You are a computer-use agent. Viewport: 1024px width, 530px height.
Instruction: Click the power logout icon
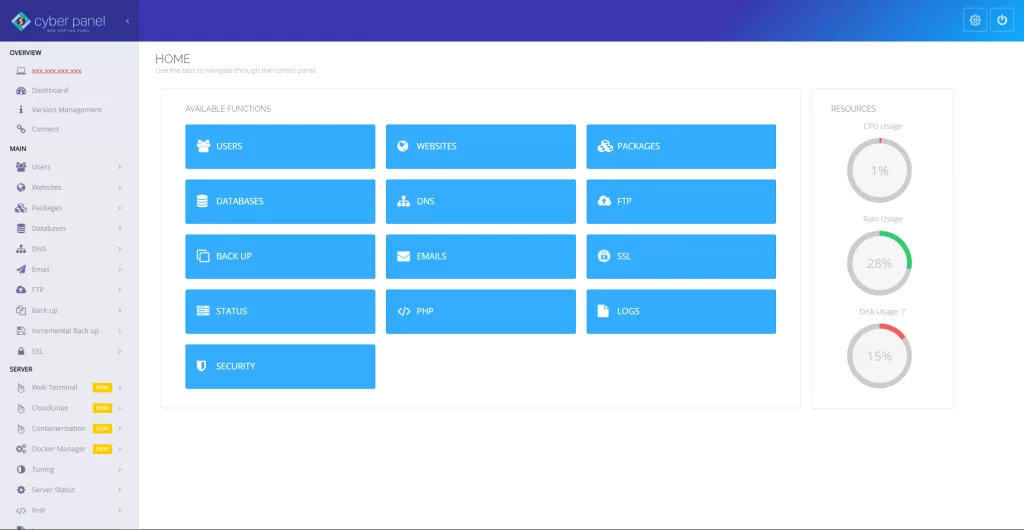tap(1002, 20)
